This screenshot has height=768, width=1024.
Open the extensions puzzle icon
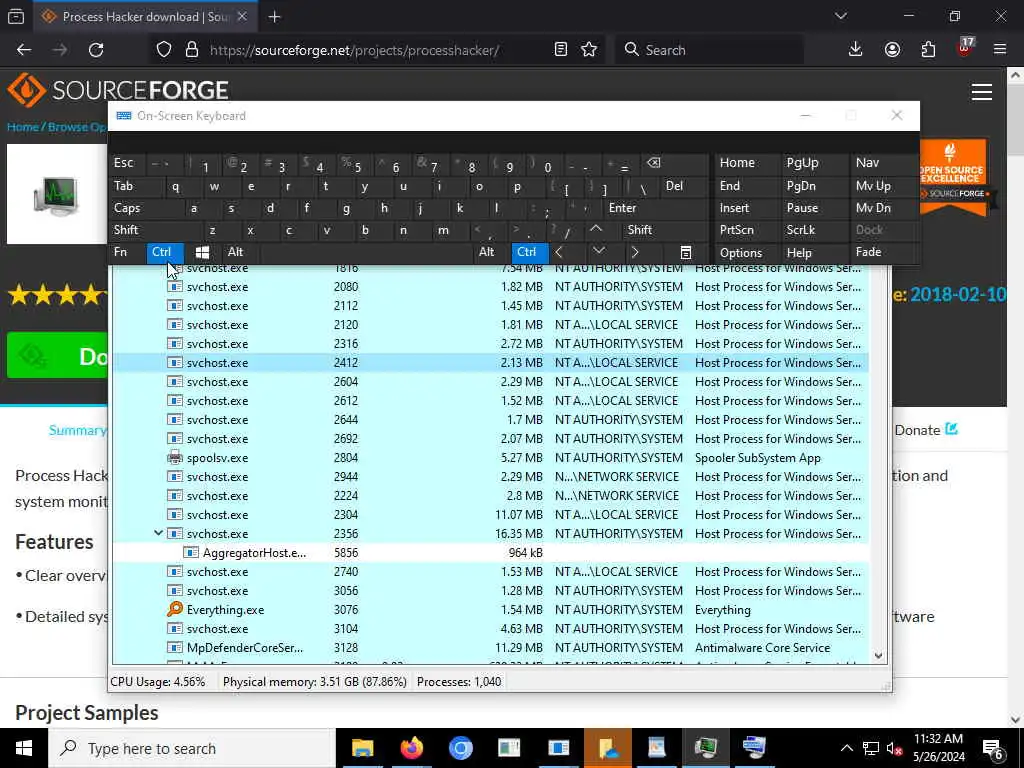click(x=928, y=50)
